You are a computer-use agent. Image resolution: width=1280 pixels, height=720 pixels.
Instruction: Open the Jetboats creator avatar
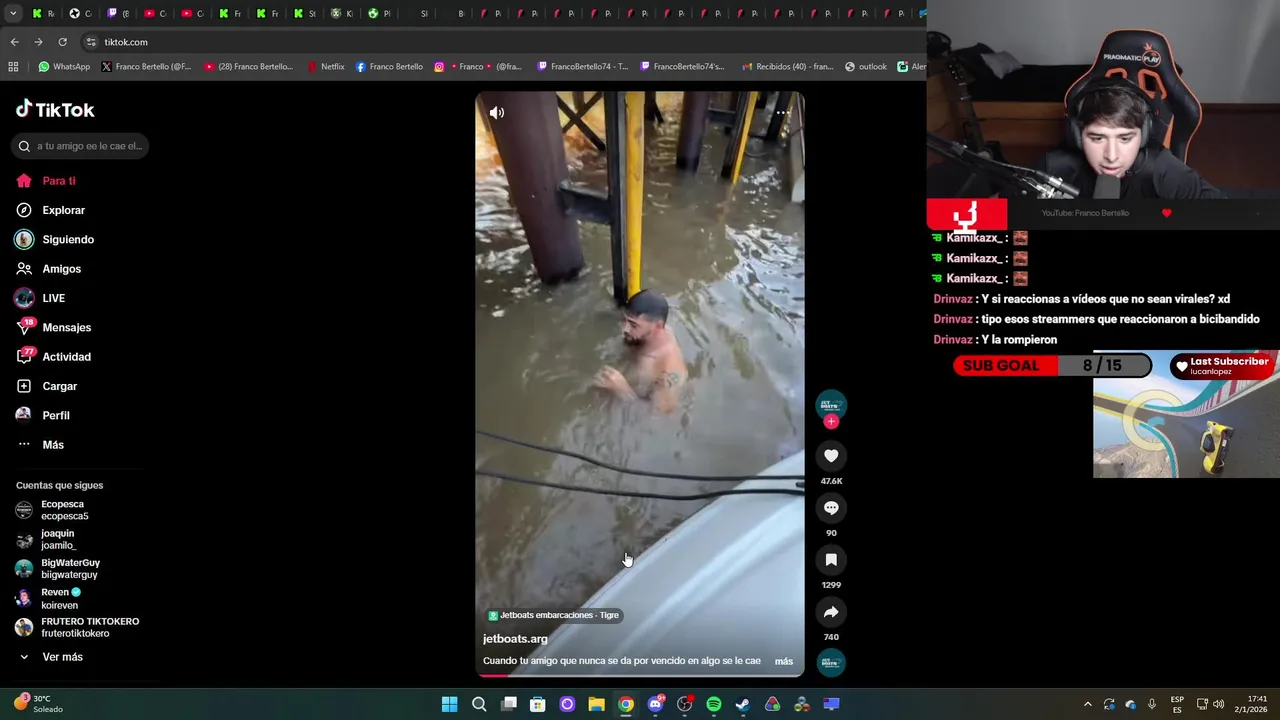831,404
